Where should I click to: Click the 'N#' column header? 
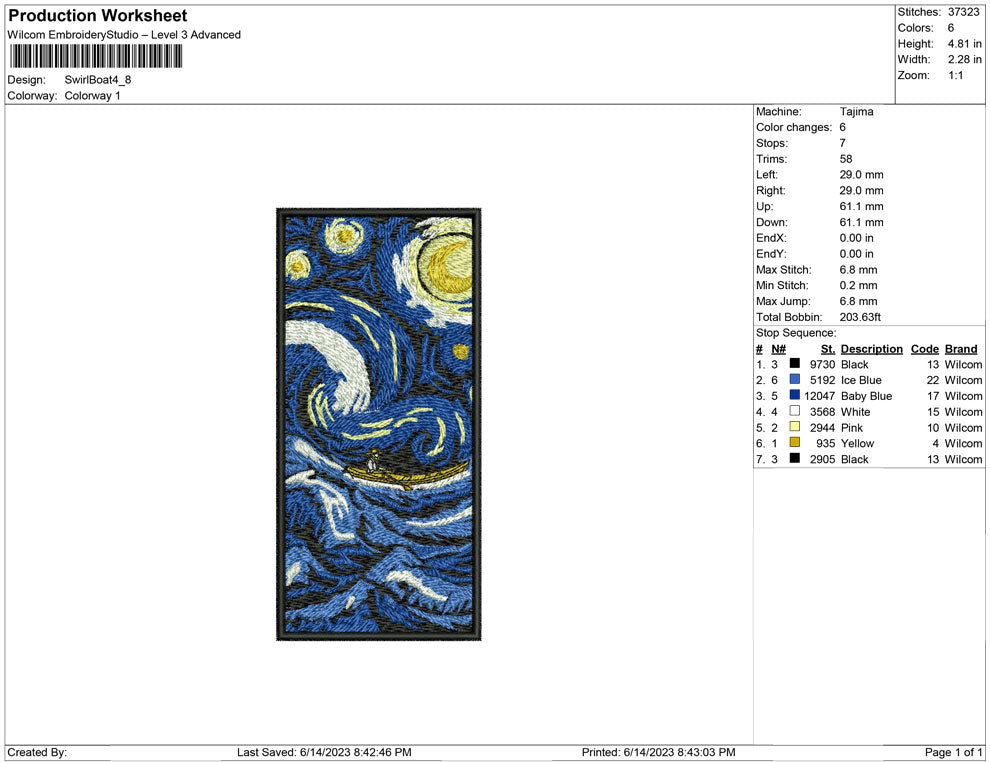778,349
